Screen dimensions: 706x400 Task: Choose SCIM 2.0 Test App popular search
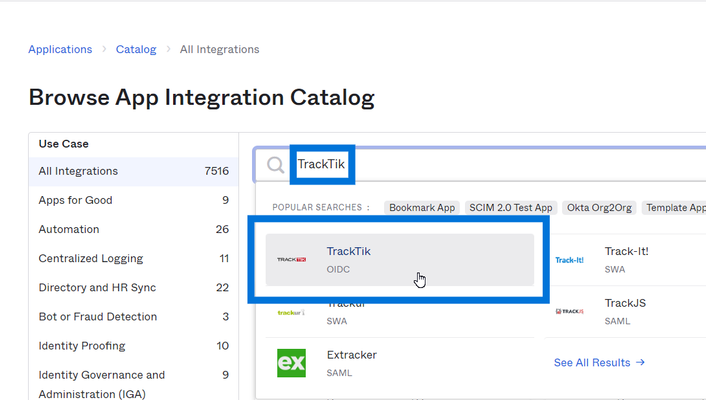511,208
